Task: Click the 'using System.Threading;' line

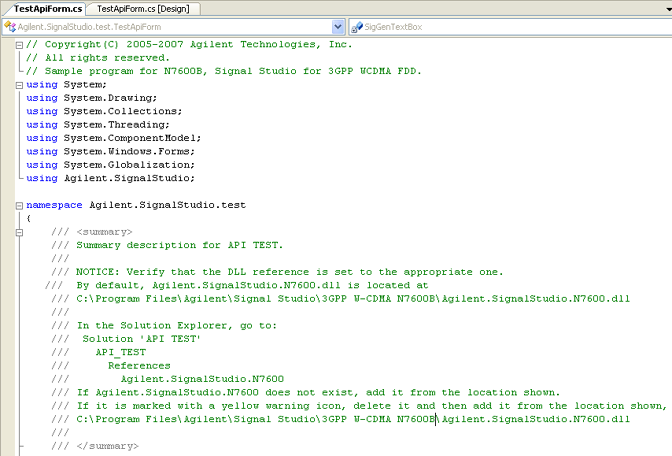Action: click(x=98, y=125)
